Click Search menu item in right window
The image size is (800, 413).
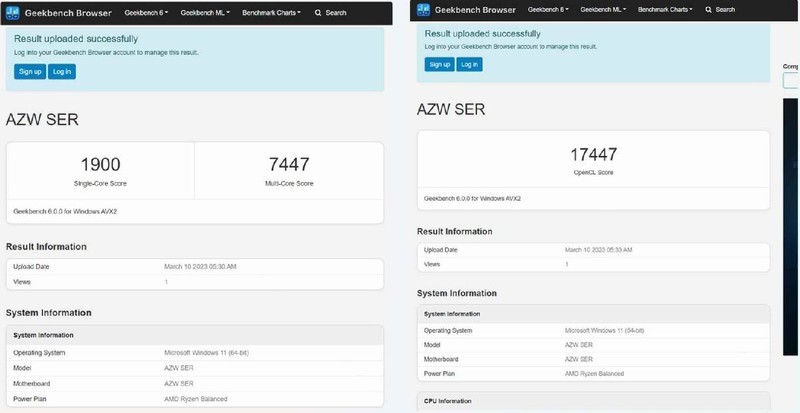click(x=720, y=10)
